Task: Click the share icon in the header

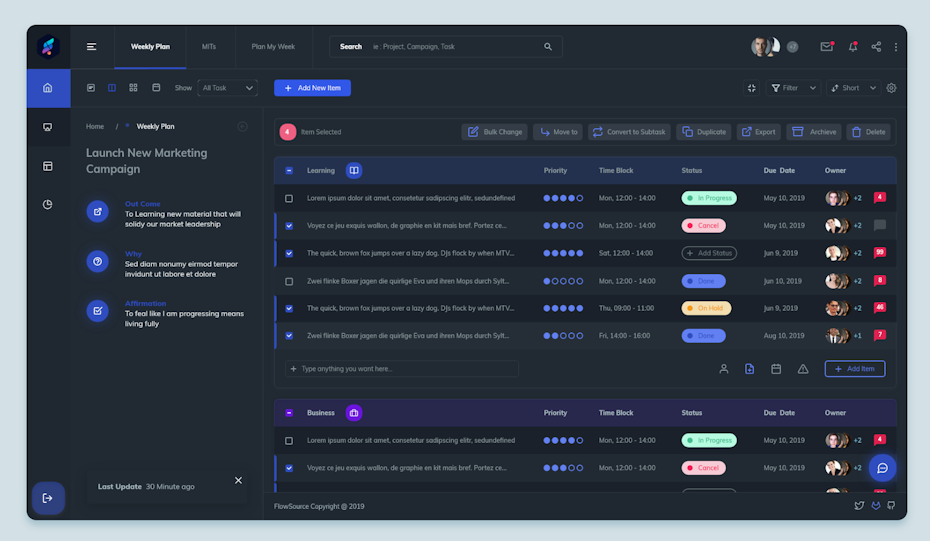Action: (876, 47)
